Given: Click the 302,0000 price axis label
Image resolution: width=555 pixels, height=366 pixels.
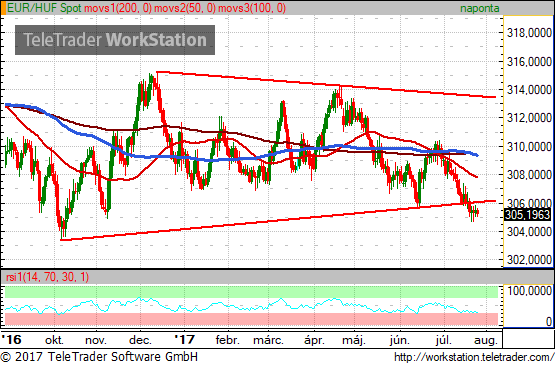Looking at the screenshot, I should coord(529,260).
